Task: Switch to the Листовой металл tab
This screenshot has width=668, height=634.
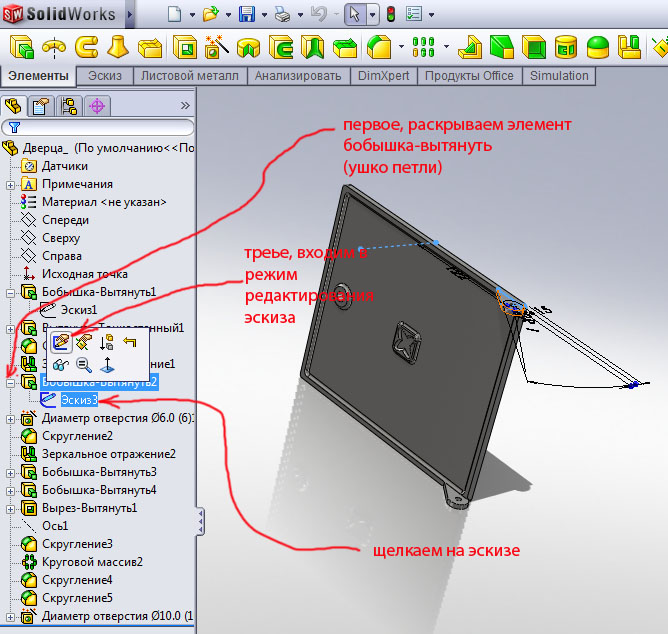Action: pyautogui.click(x=189, y=76)
